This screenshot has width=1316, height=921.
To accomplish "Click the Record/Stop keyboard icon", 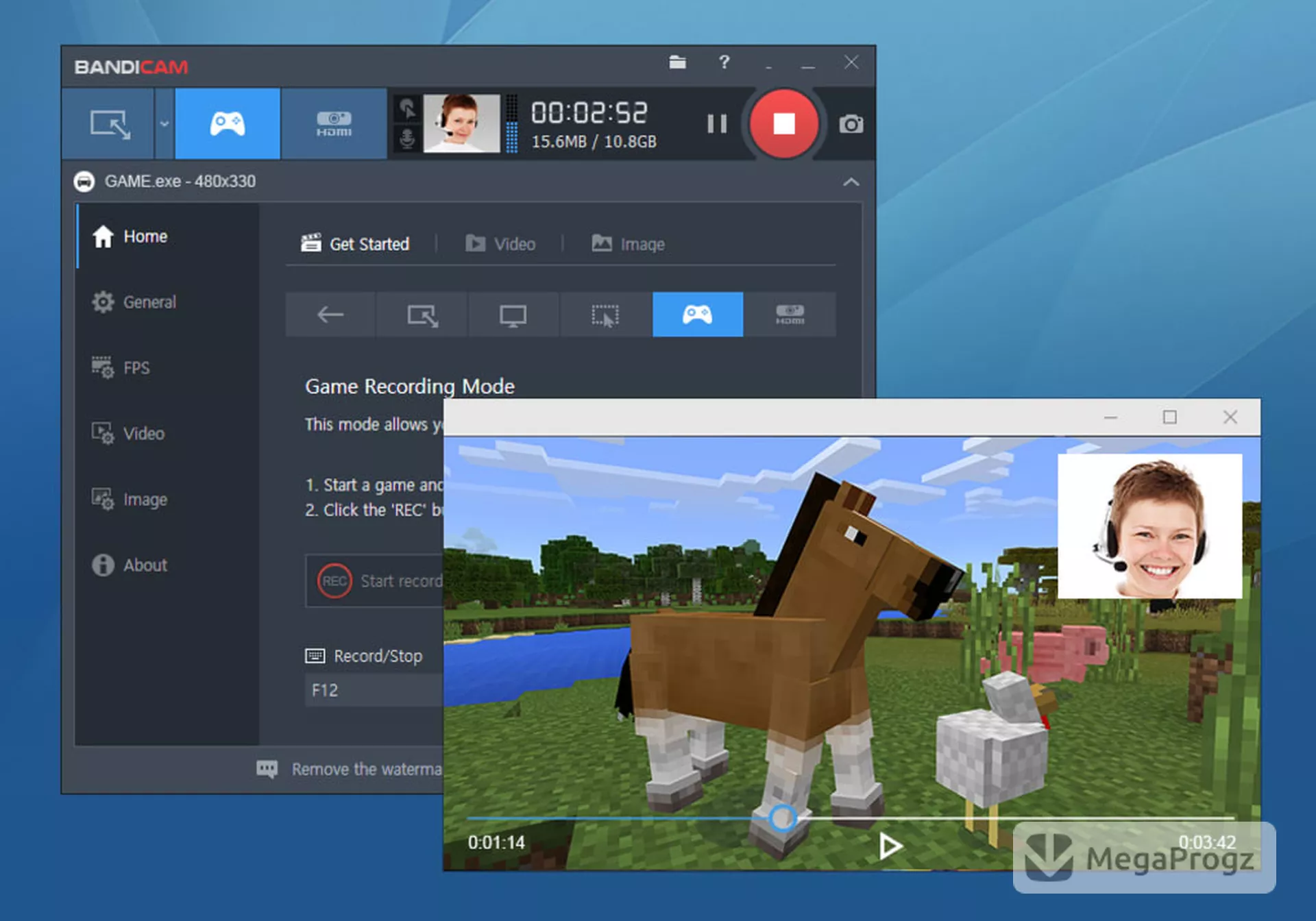I will pyautogui.click(x=315, y=656).
